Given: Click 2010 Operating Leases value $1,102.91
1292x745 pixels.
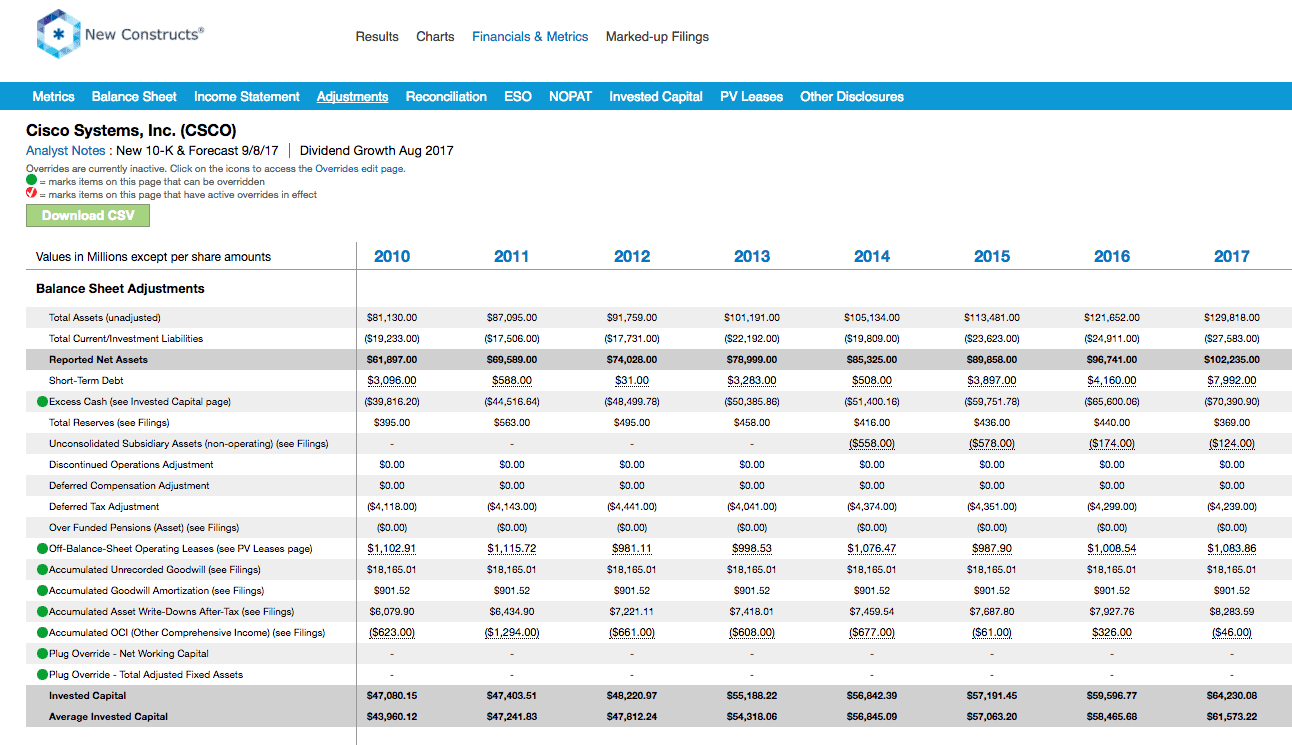Looking at the screenshot, I should pos(392,549).
